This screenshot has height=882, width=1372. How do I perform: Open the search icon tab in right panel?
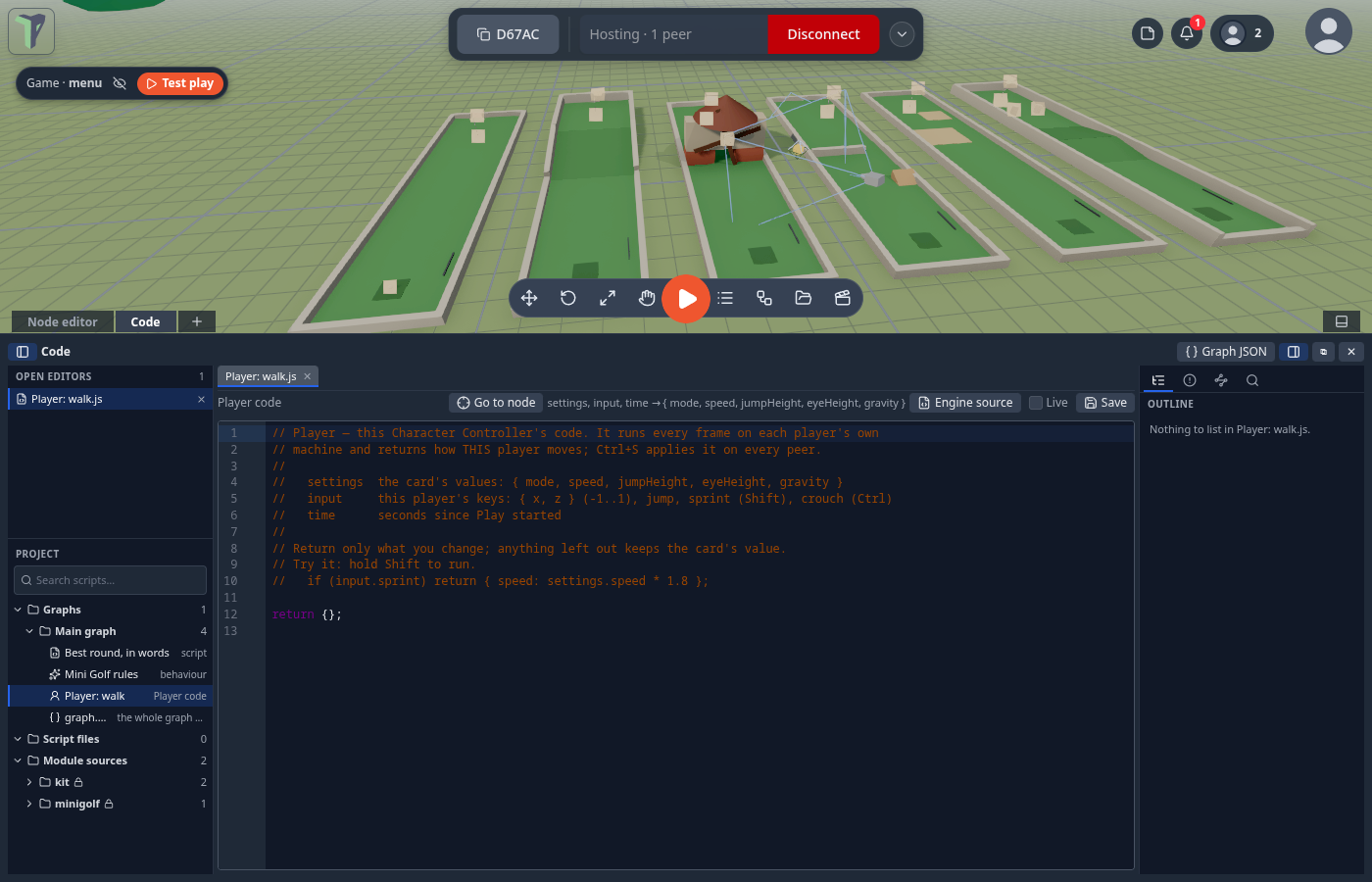(1252, 380)
